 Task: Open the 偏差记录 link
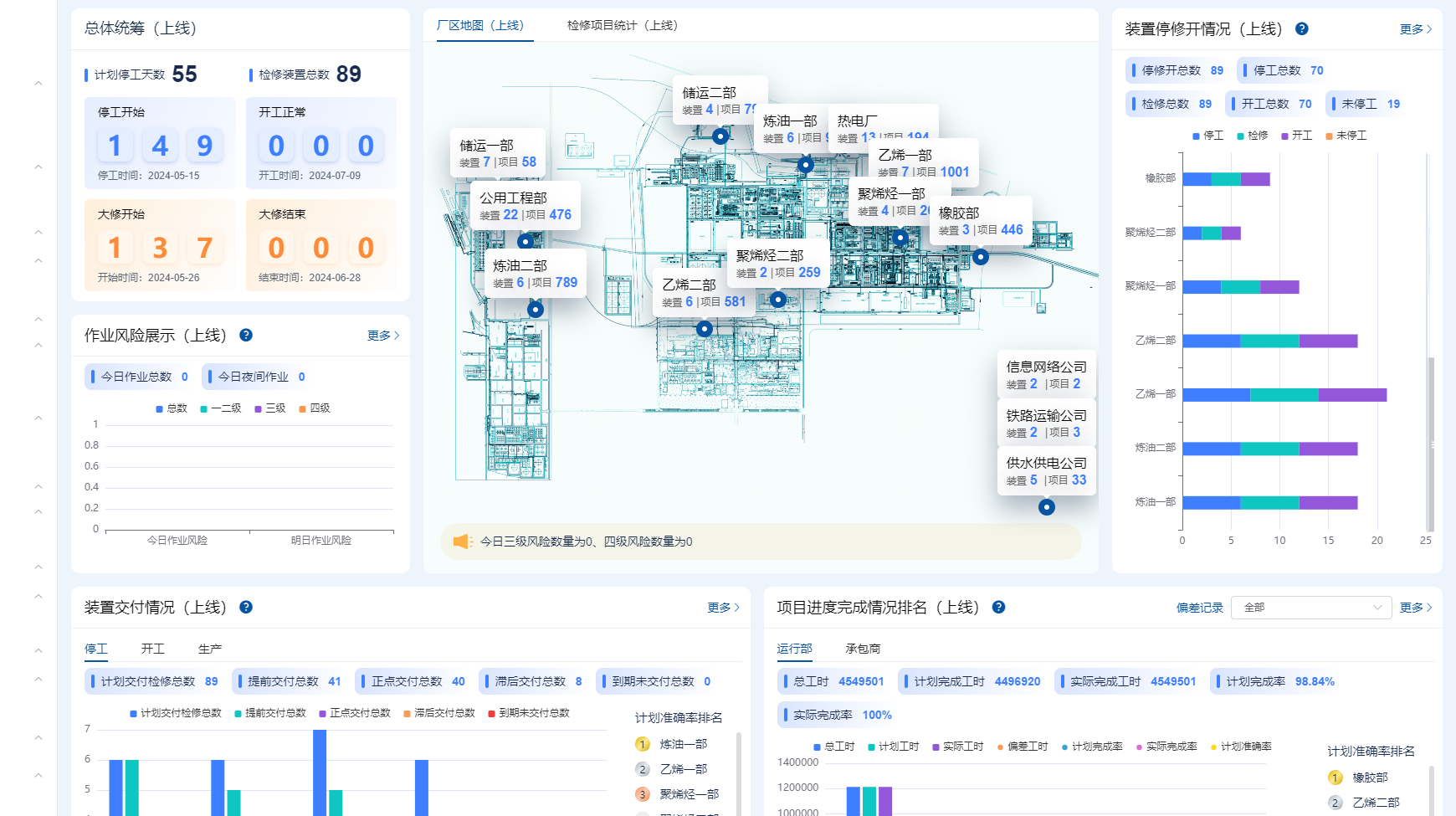coord(1199,608)
